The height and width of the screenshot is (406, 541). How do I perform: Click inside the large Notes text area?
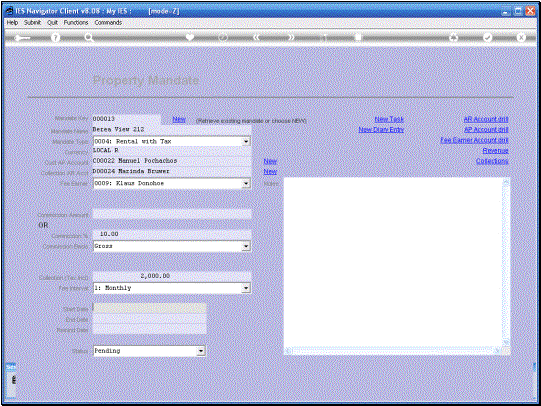393,262
